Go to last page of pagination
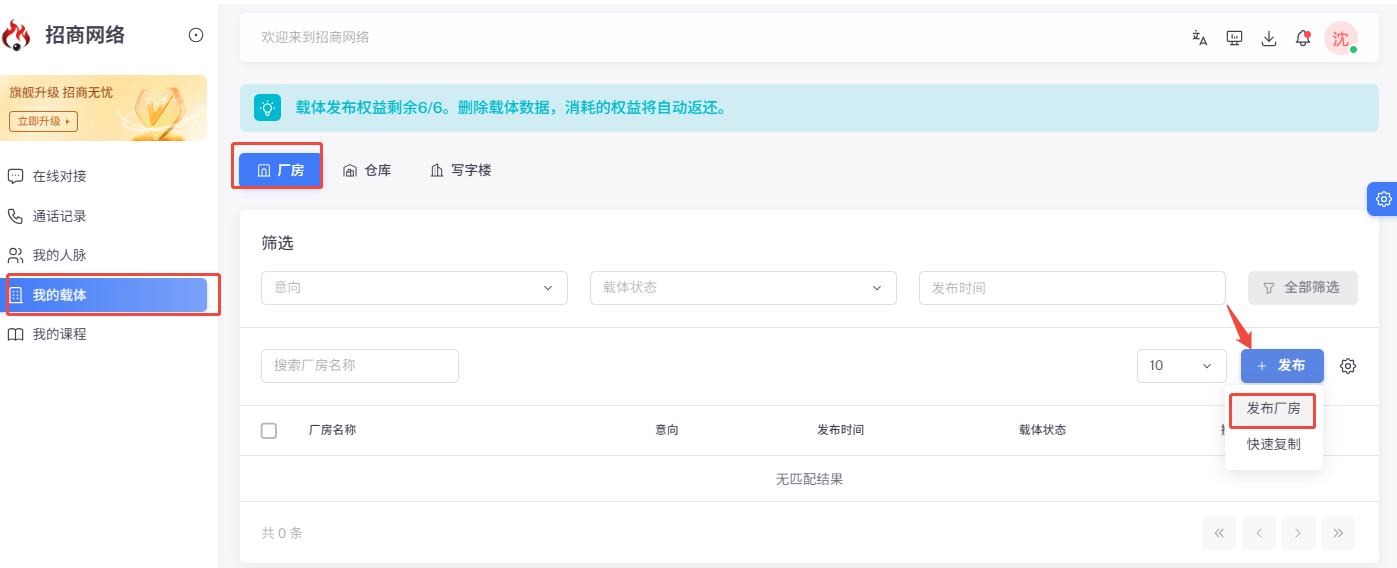 (1338, 533)
